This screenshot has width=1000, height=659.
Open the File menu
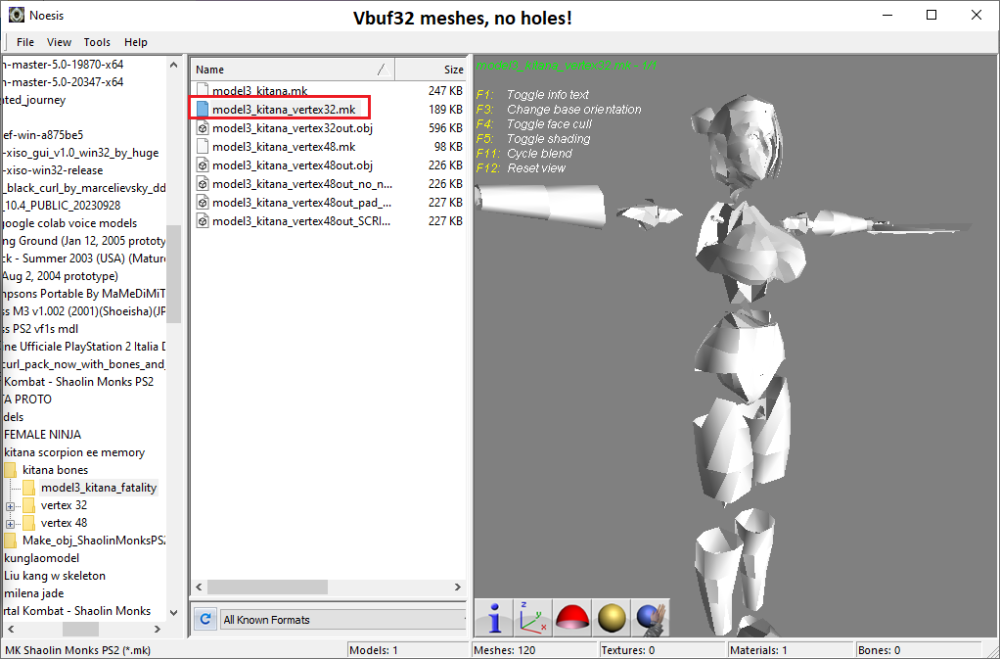(25, 42)
